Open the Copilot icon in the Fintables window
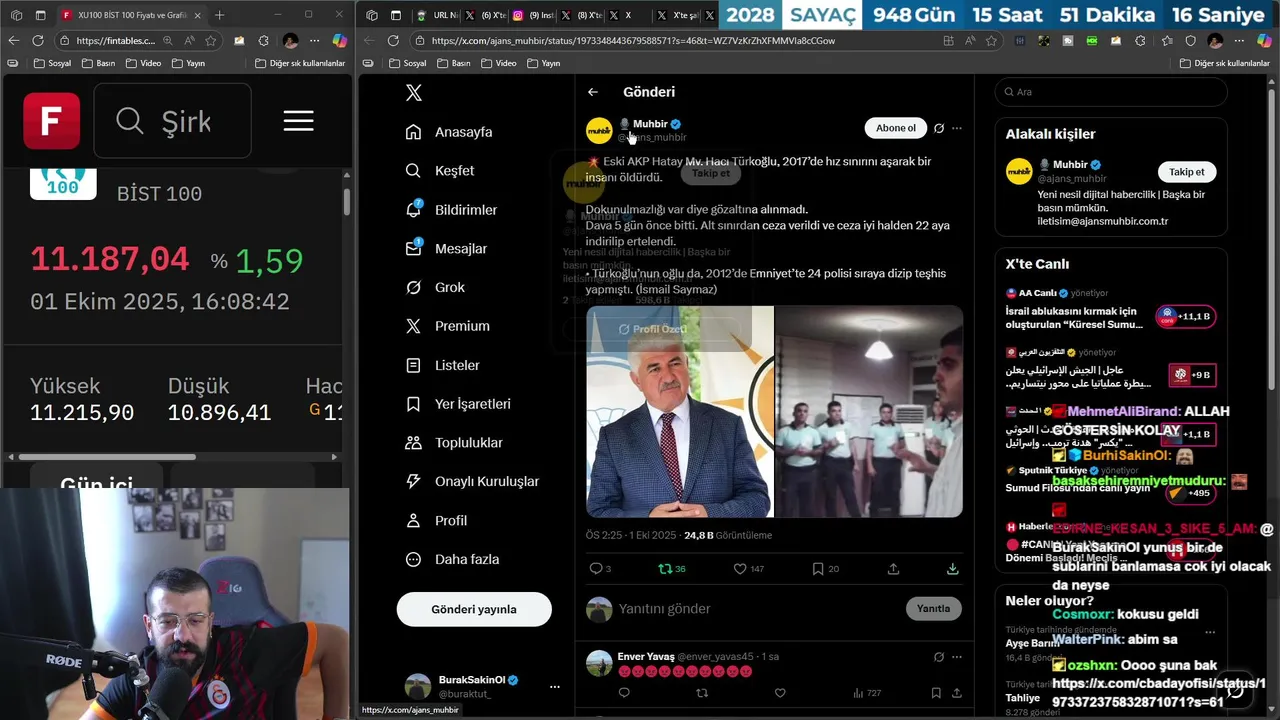This screenshot has width=1280, height=720. tap(339, 41)
